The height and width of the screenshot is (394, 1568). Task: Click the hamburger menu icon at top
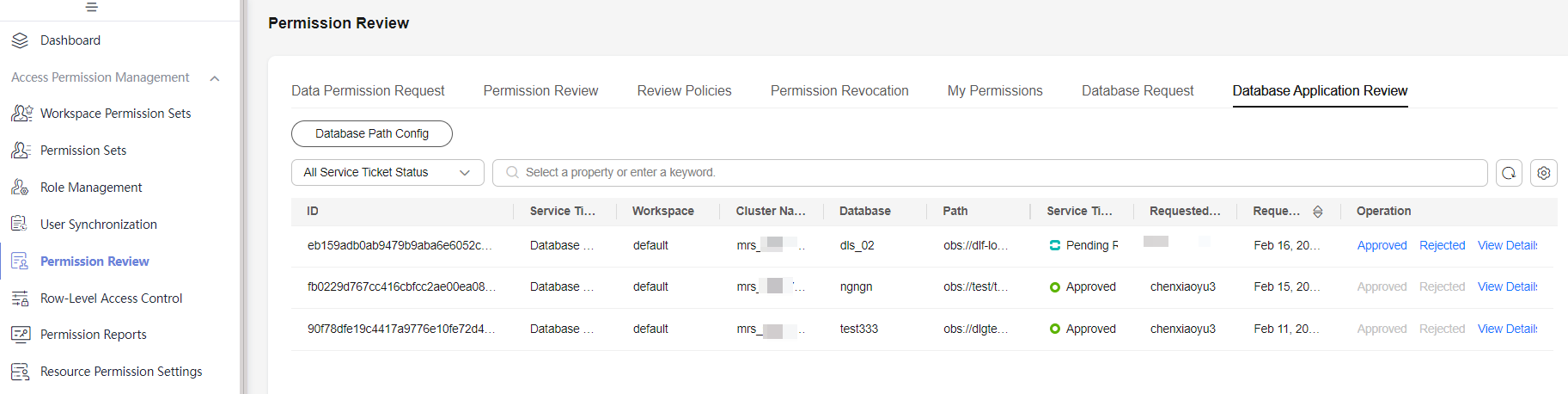[92, 7]
